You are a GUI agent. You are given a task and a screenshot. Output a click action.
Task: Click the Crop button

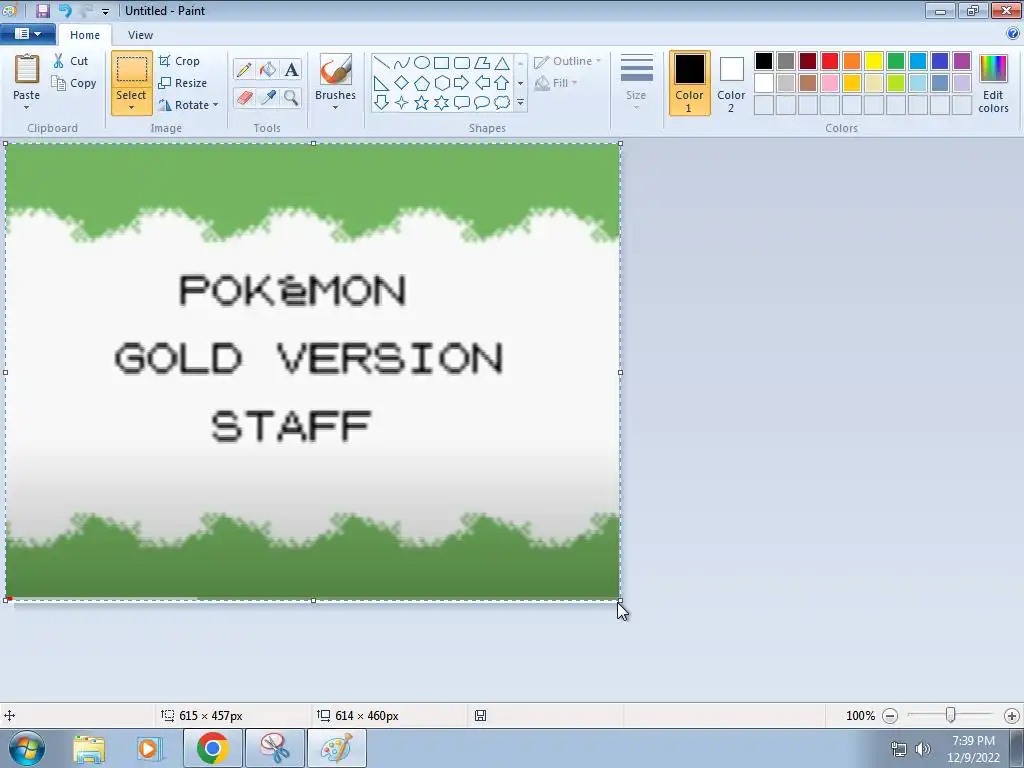point(179,61)
